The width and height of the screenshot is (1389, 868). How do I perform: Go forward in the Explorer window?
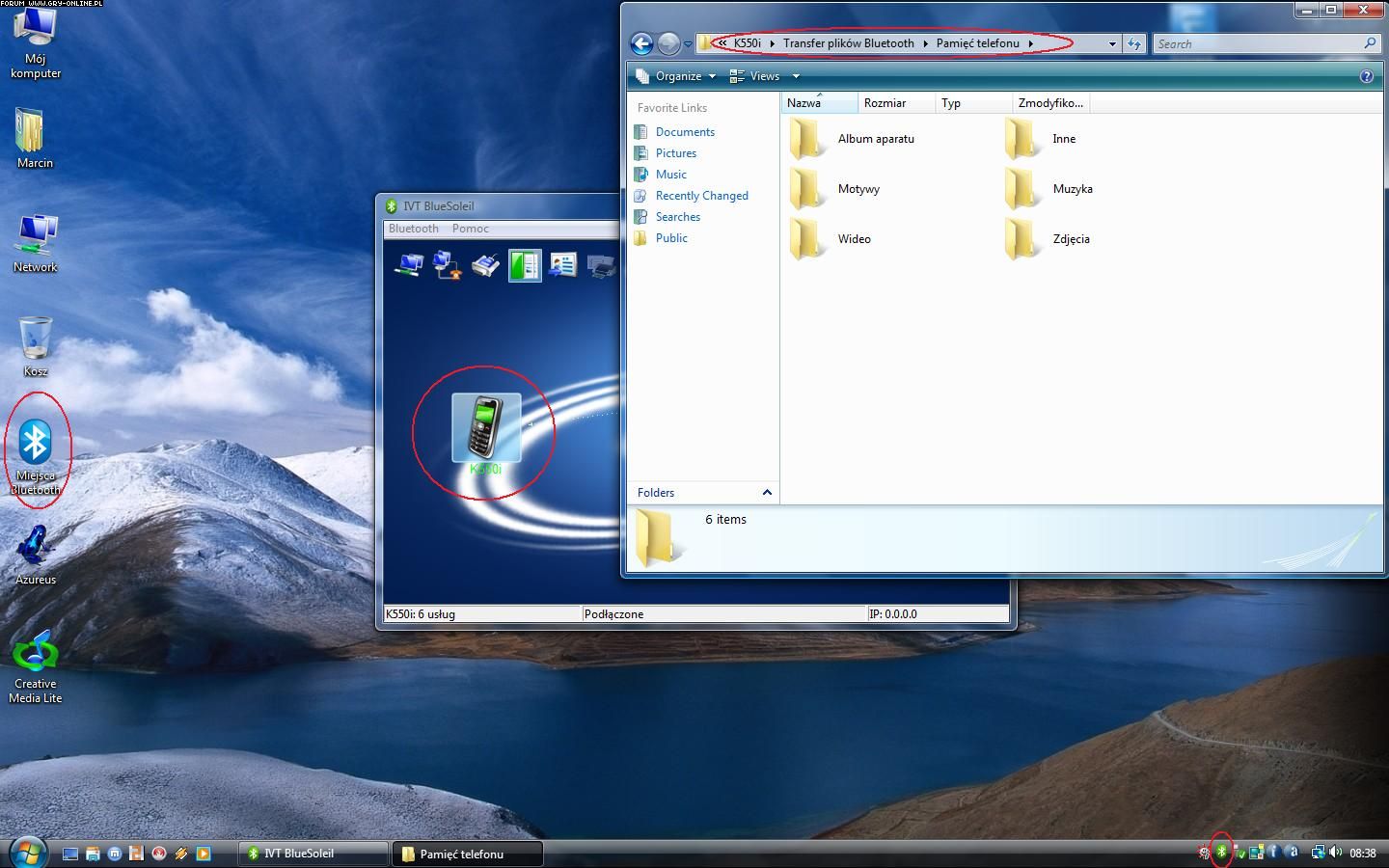click(x=668, y=43)
